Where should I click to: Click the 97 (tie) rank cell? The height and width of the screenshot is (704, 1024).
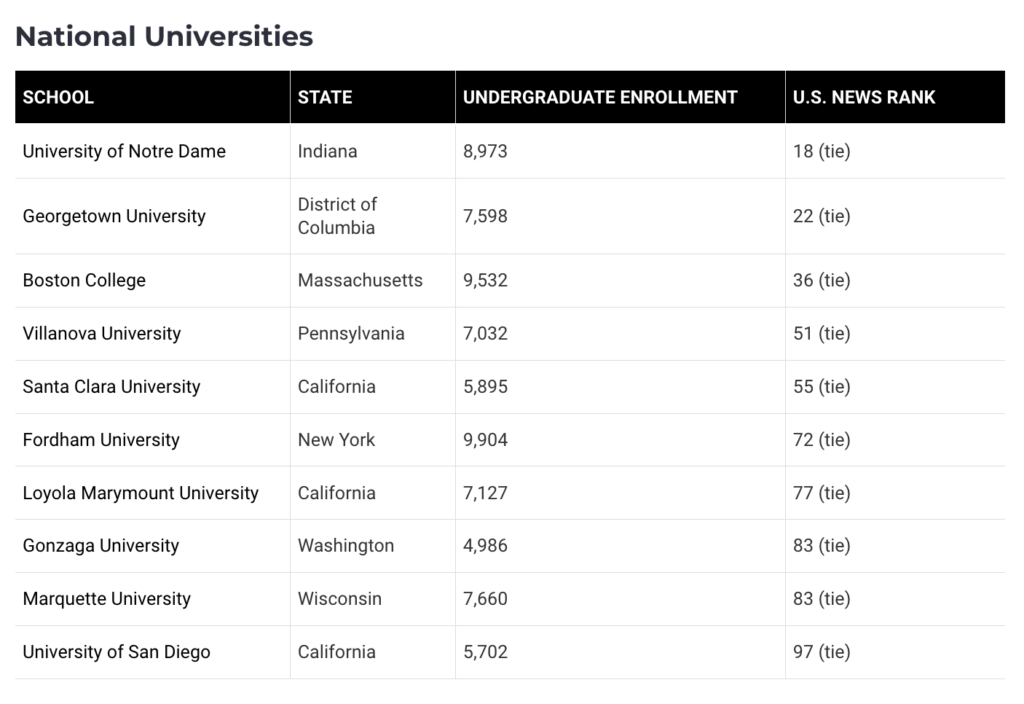[x=822, y=652]
